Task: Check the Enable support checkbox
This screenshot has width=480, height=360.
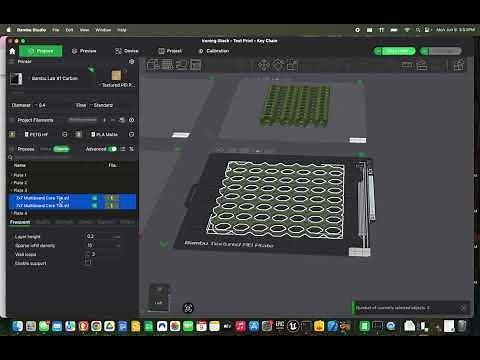Action: pos(88,263)
